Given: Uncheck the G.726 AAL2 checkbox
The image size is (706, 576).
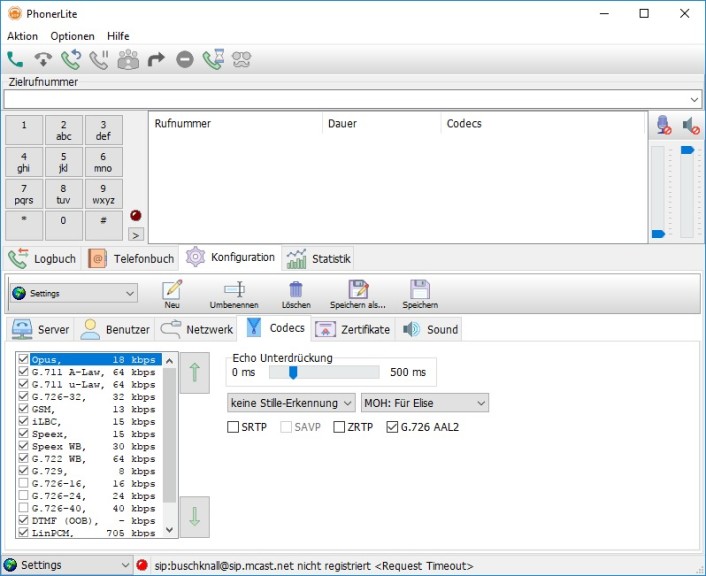Looking at the screenshot, I should point(392,427).
